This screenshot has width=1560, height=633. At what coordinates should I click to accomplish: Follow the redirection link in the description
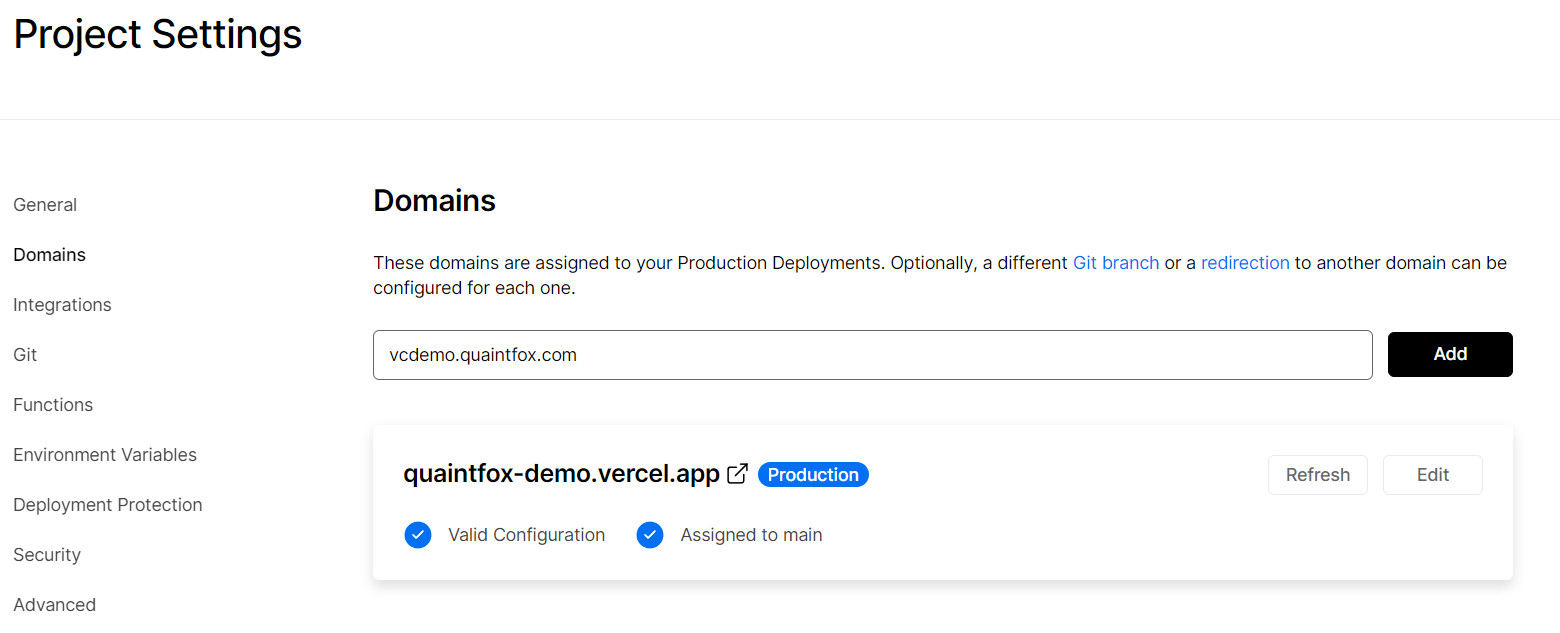[x=1245, y=263]
